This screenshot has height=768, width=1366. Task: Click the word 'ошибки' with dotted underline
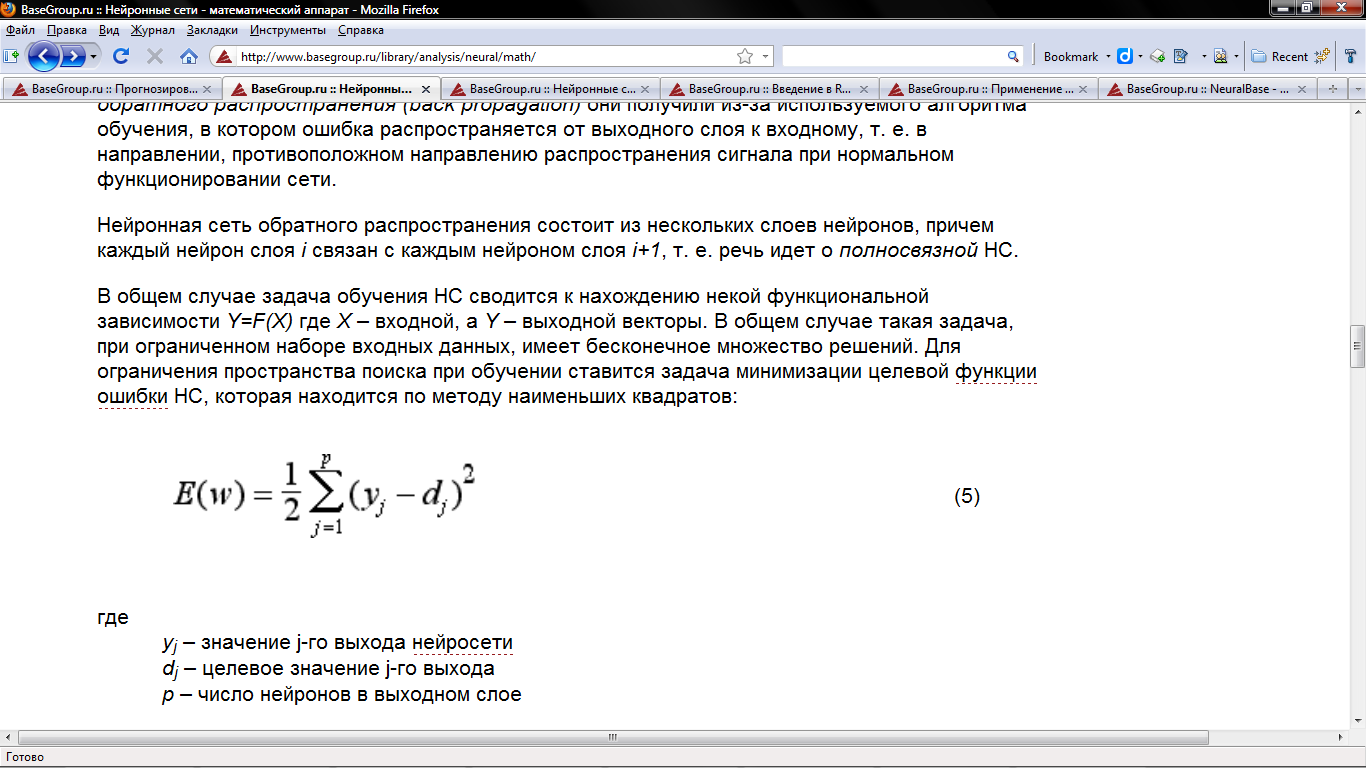coord(132,398)
